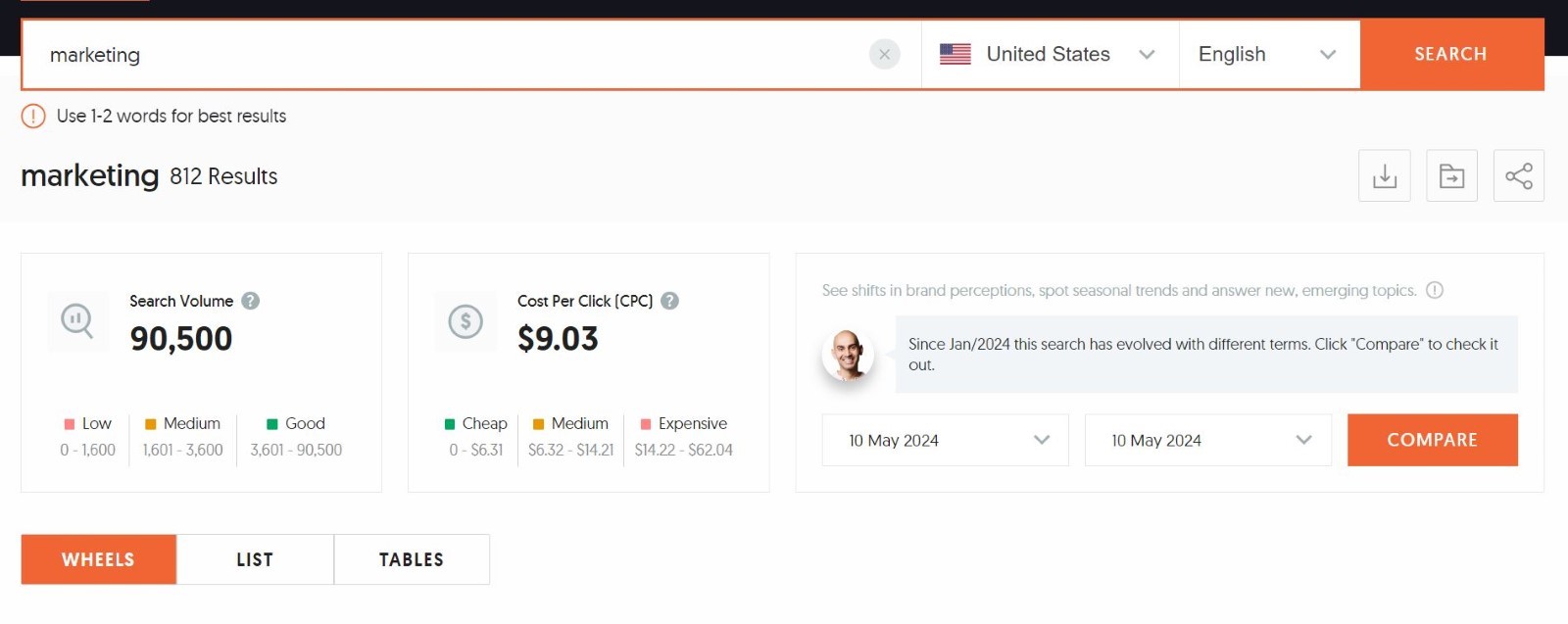Click the search volume magnifier icon

tap(76, 320)
